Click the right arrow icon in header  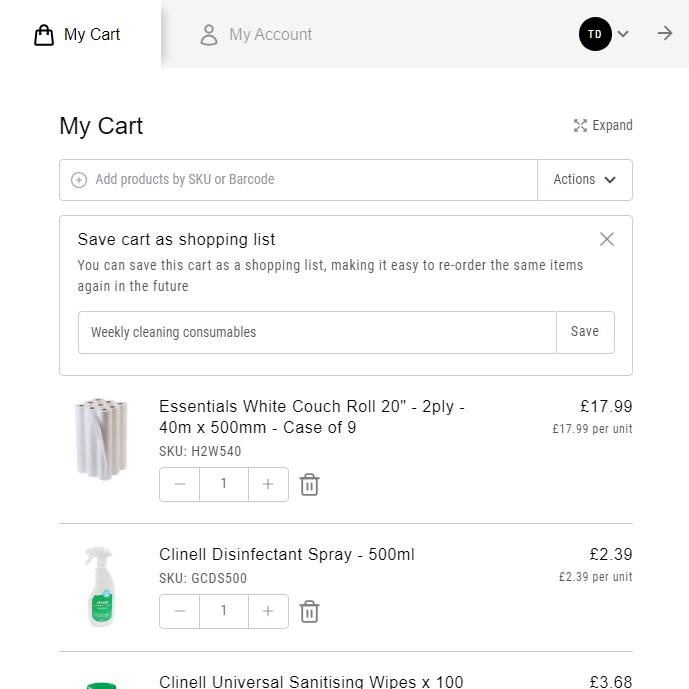point(665,34)
